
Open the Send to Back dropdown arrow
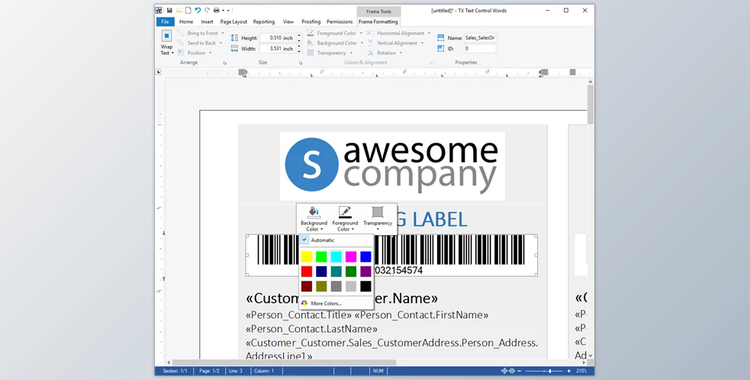(221, 43)
